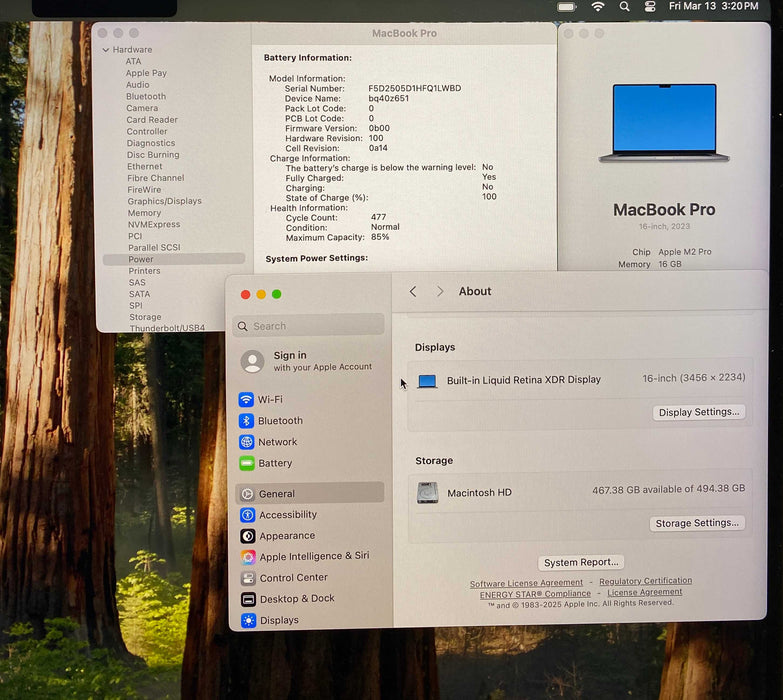Select Parallel SCSI in hardware list
Image resolution: width=783 pixels, height=700 pixels.
point(154,248)
